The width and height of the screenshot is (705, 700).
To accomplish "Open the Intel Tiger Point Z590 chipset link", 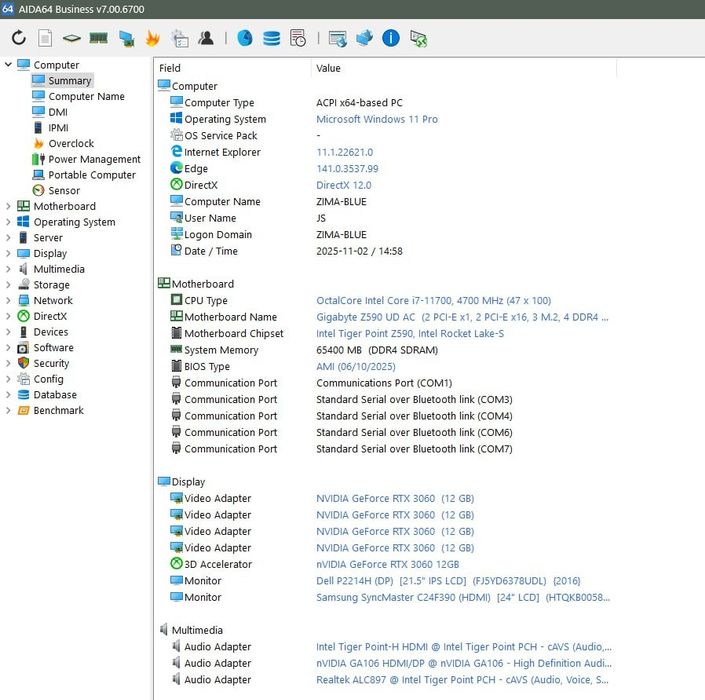I will click(x=410, y=334).
